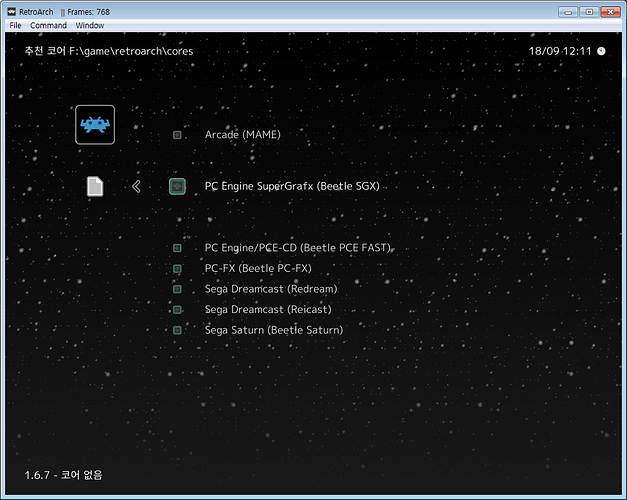Choose PC Engine/PCE-CD (Beetle PCE FAST)
This screenshot has width=627, height=500.
[298, 248]
